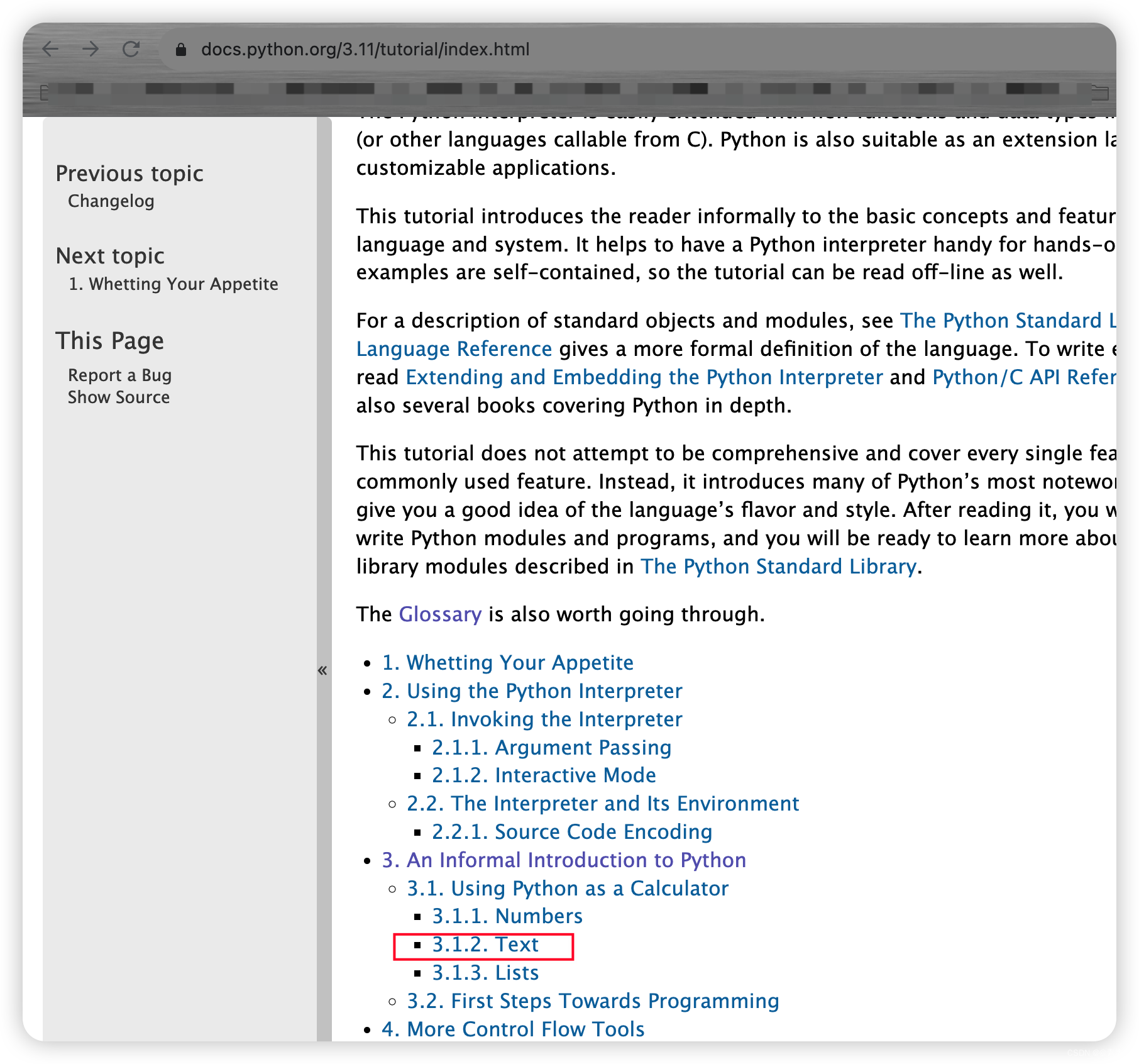This screenshot has width=1139, height=1064.
Task: Open contents entry 1. Whetting Your Appetite
Action: pyautogui.click(x=508, y=663)
